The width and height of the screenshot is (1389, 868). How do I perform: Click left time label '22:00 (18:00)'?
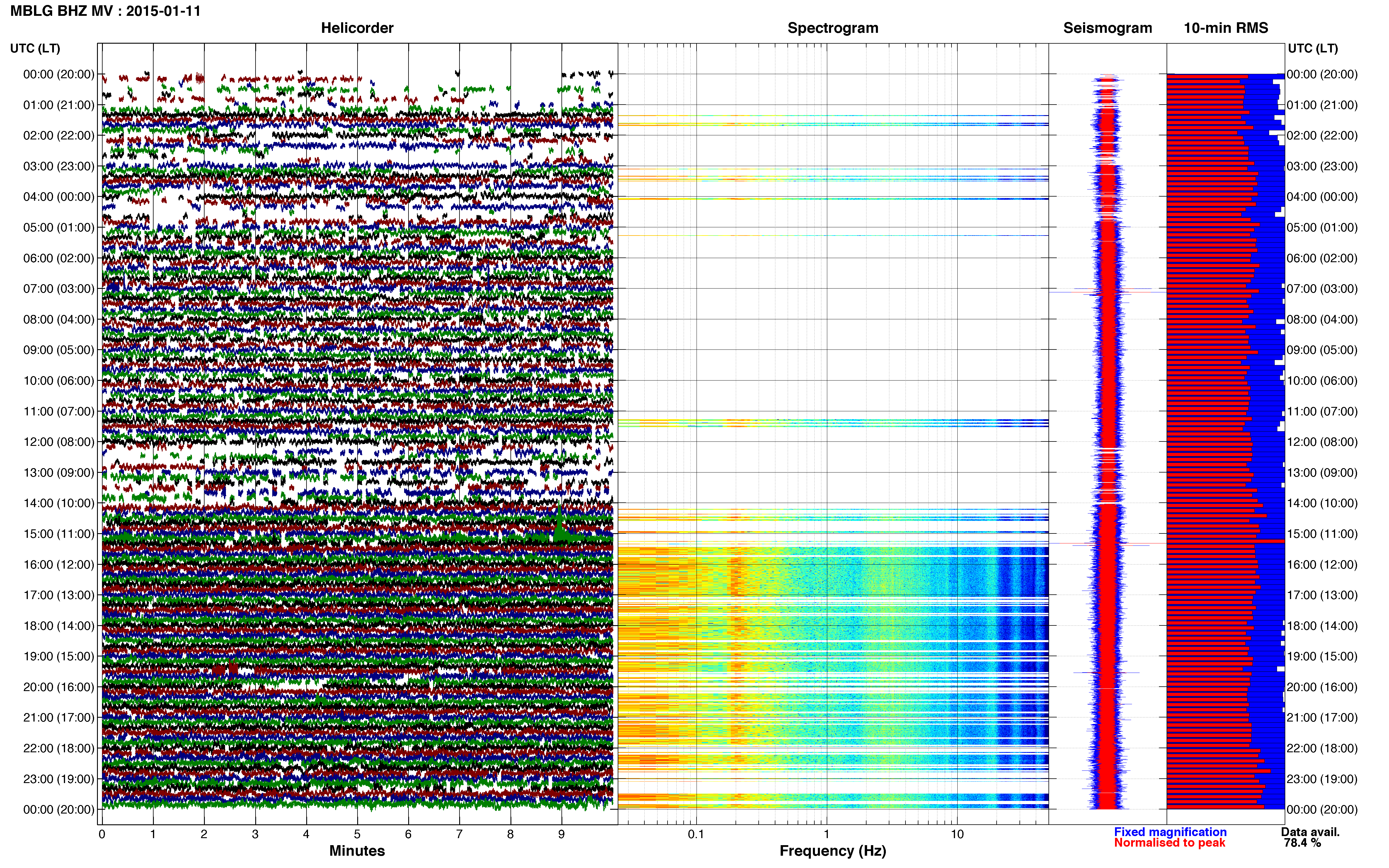coord(59,748)
